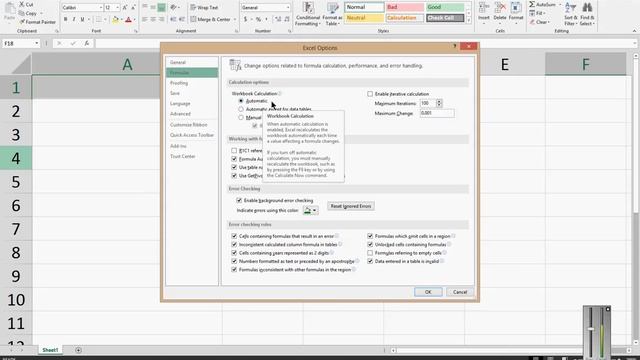The height and width of the screenshot is (360, 640).
Task: Open the Font dialog launcher
Action: (x=136, y=31)
